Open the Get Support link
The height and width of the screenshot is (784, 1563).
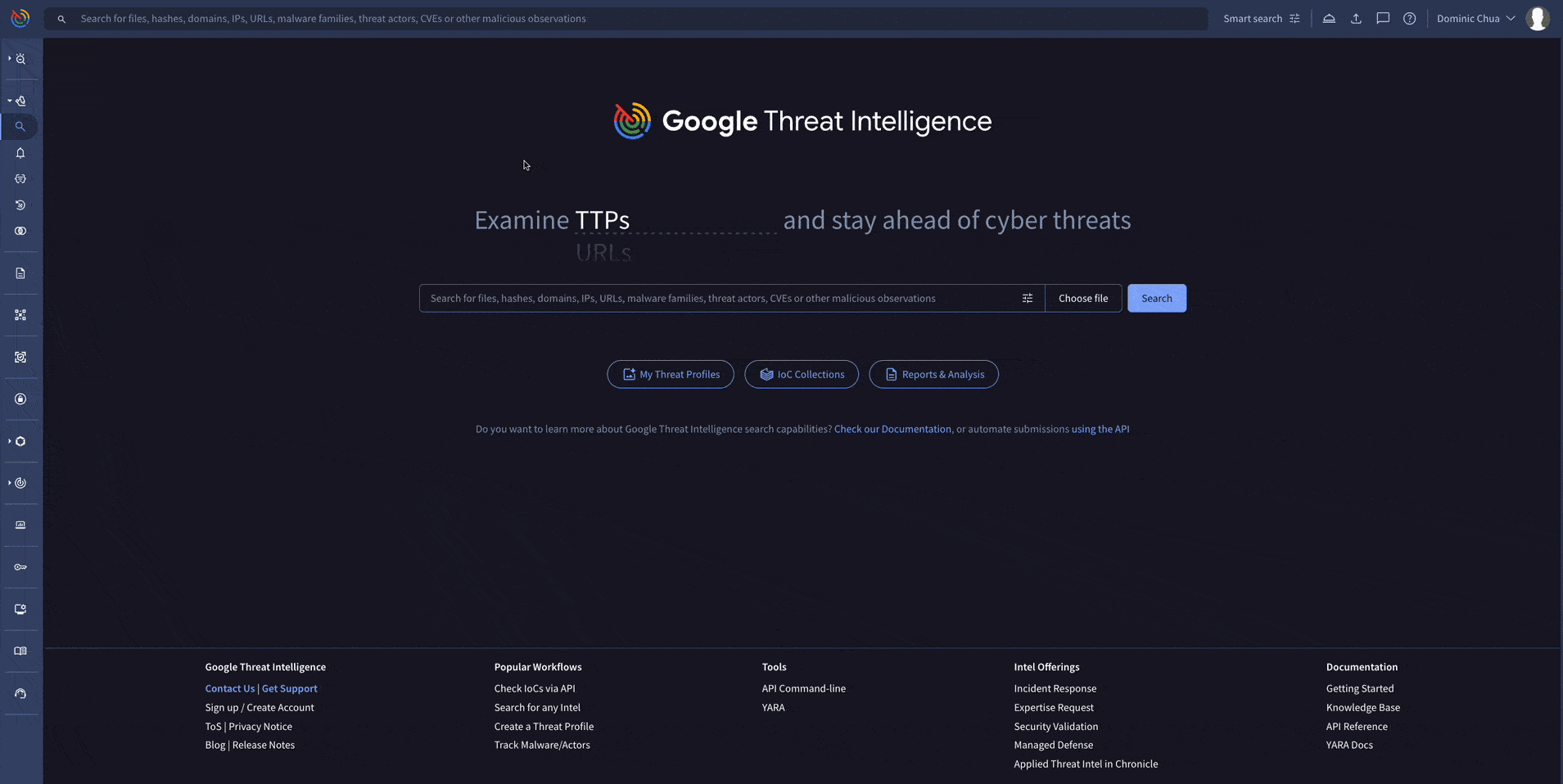pos(290,689)
